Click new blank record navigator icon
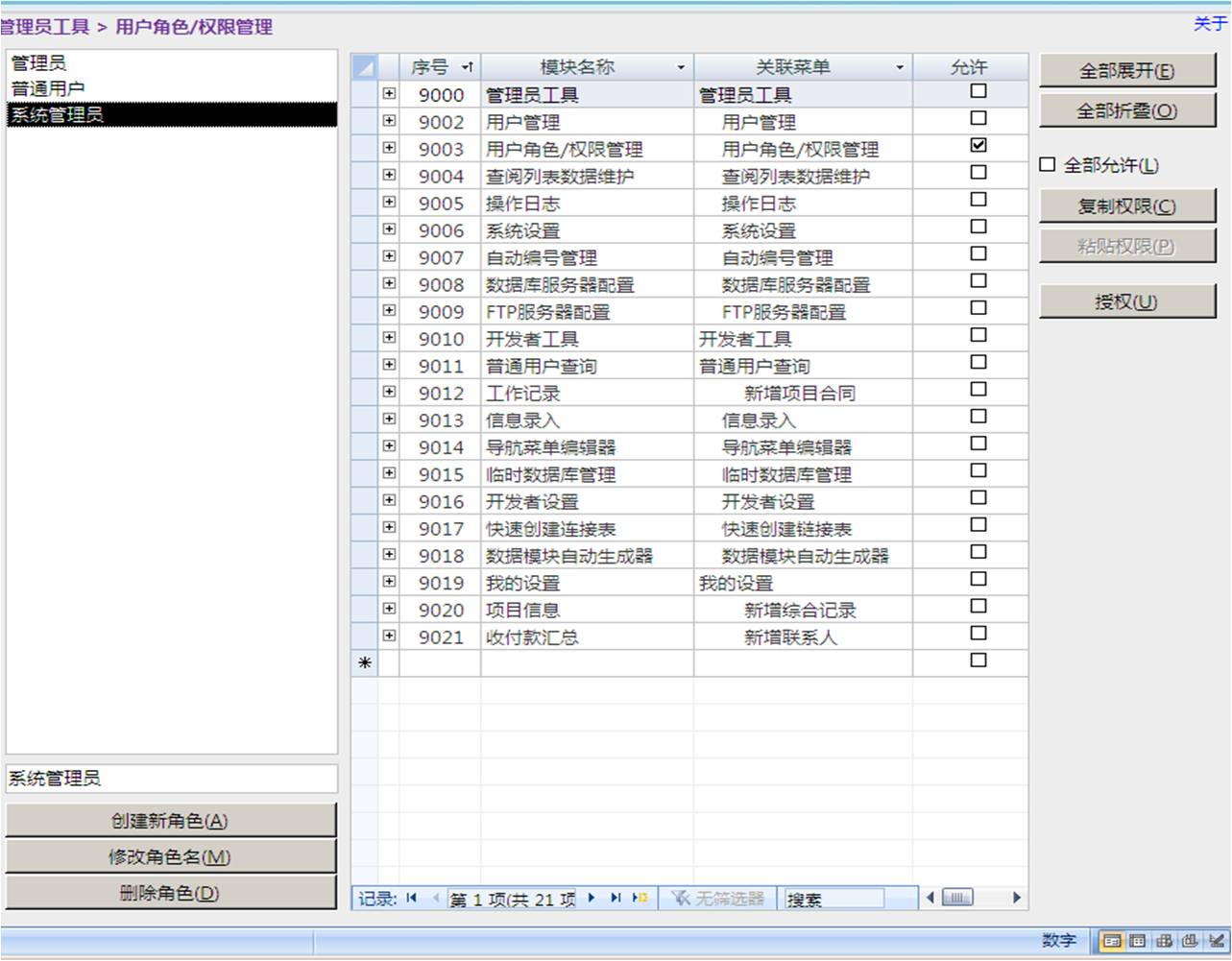Viewport: 1232px width, 961px height. tap(640, 899)
